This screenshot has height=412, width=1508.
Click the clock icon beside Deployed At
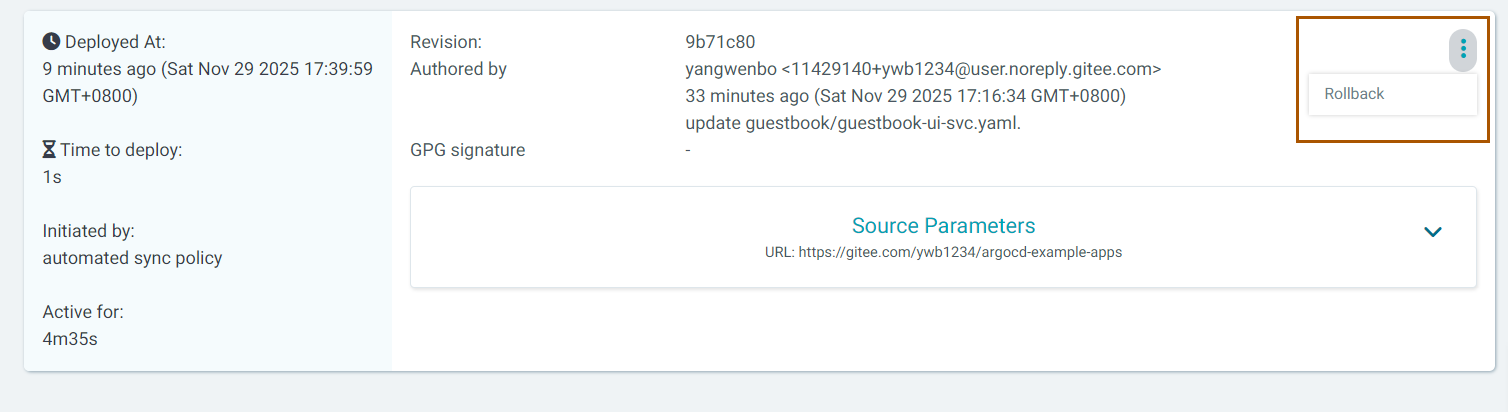click(x=51, y=42)
